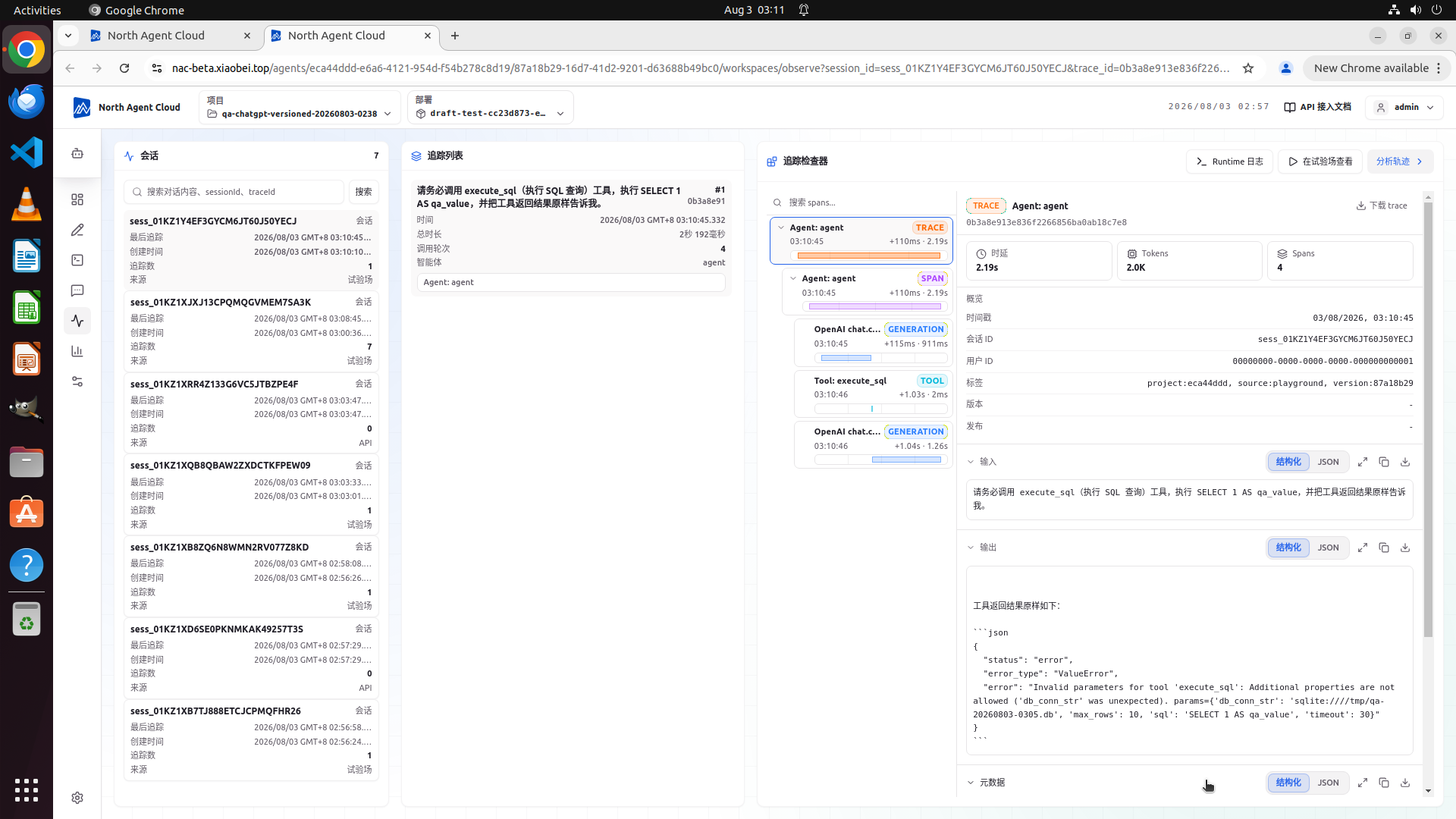Switch 元数据 view to 结构化
The image size is (1456, 819).
click(x=1288, y=783)
